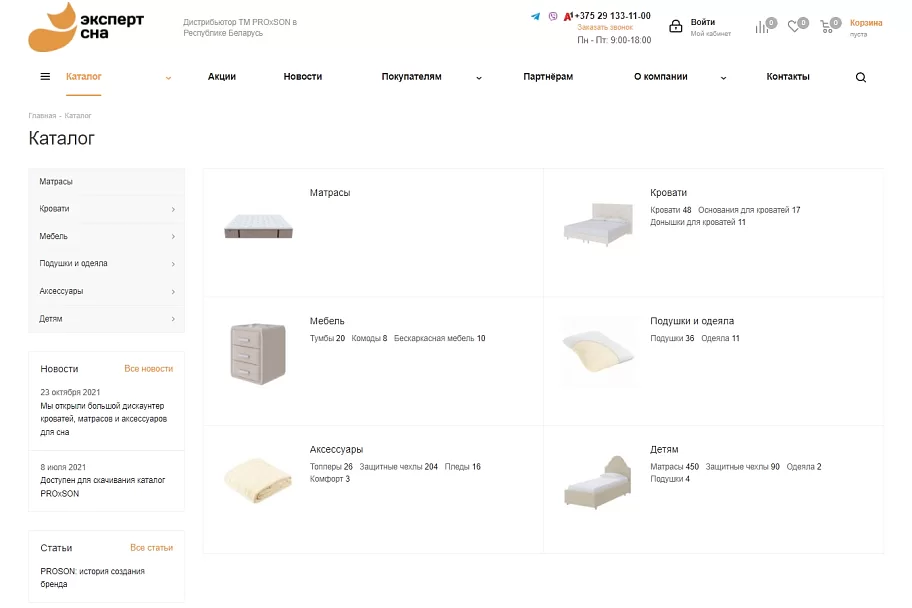This screenshot has width=912, height=608.
Task: Expand the О компании dropdown arrow
Action: [723, 77]
